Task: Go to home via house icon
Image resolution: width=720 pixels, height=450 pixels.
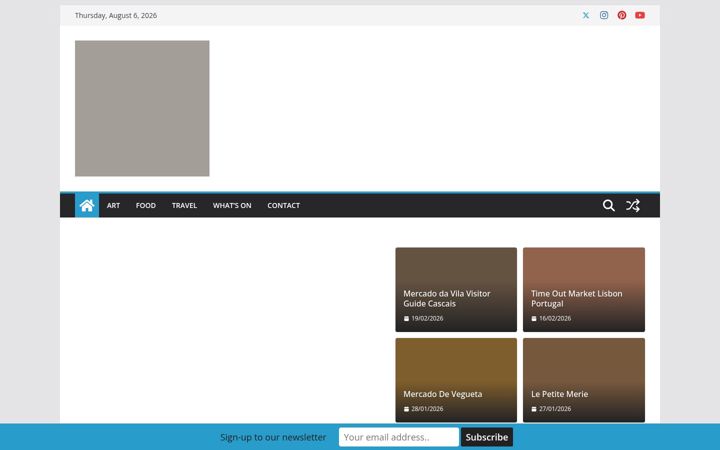Action: [x=87, y=205]
